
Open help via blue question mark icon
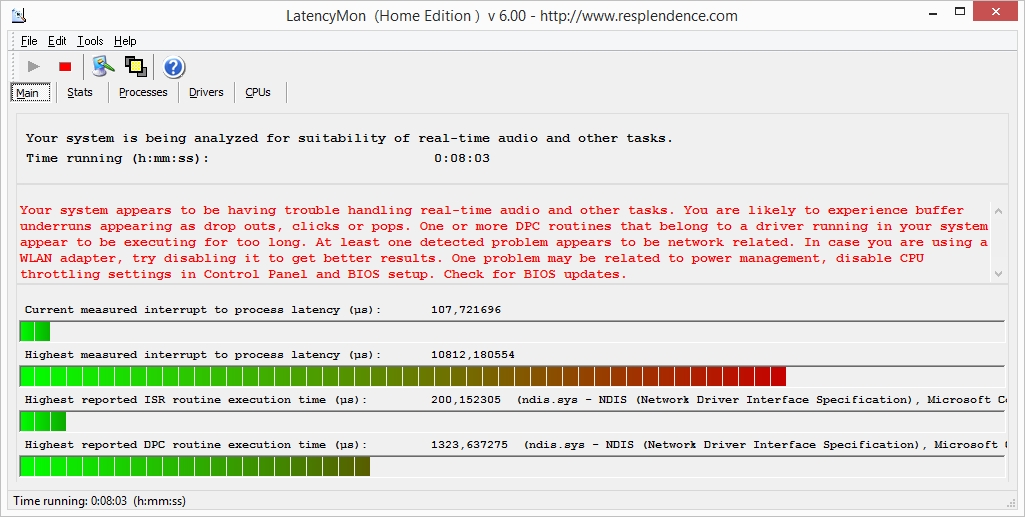pyautogui.click(x=173, y=67)
